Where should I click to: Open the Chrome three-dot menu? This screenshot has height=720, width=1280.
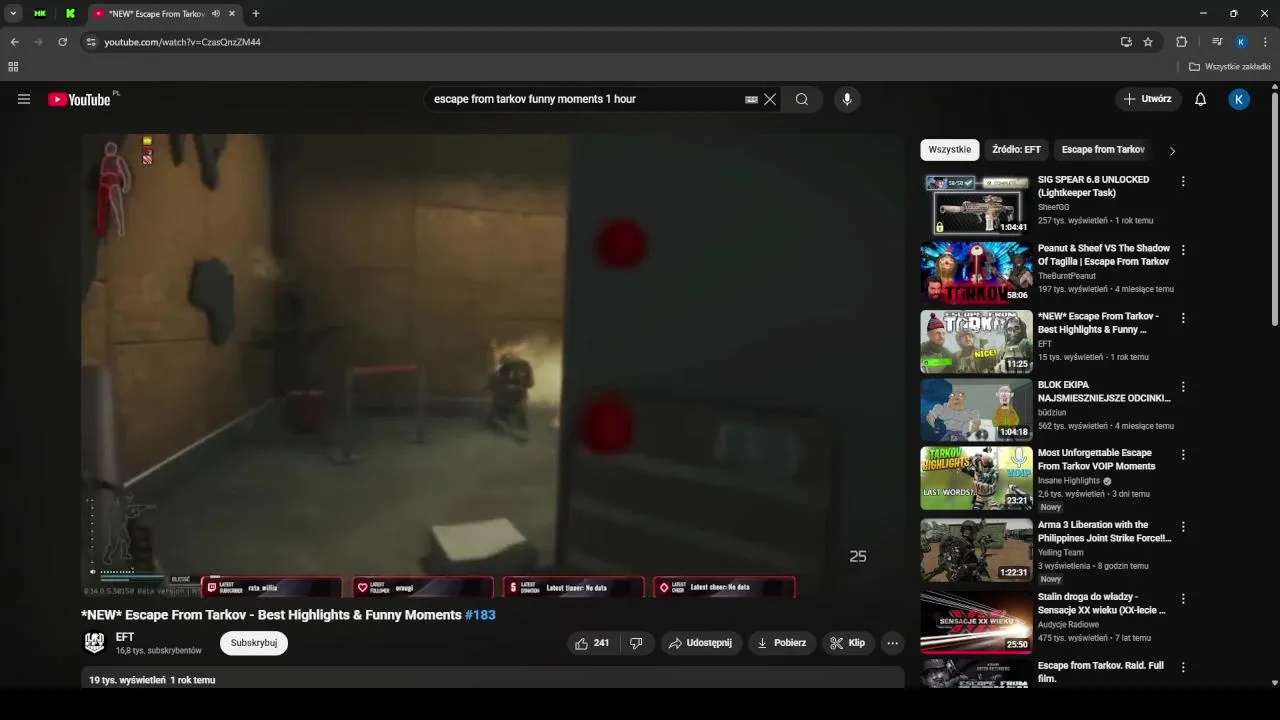coord(1265,42)
